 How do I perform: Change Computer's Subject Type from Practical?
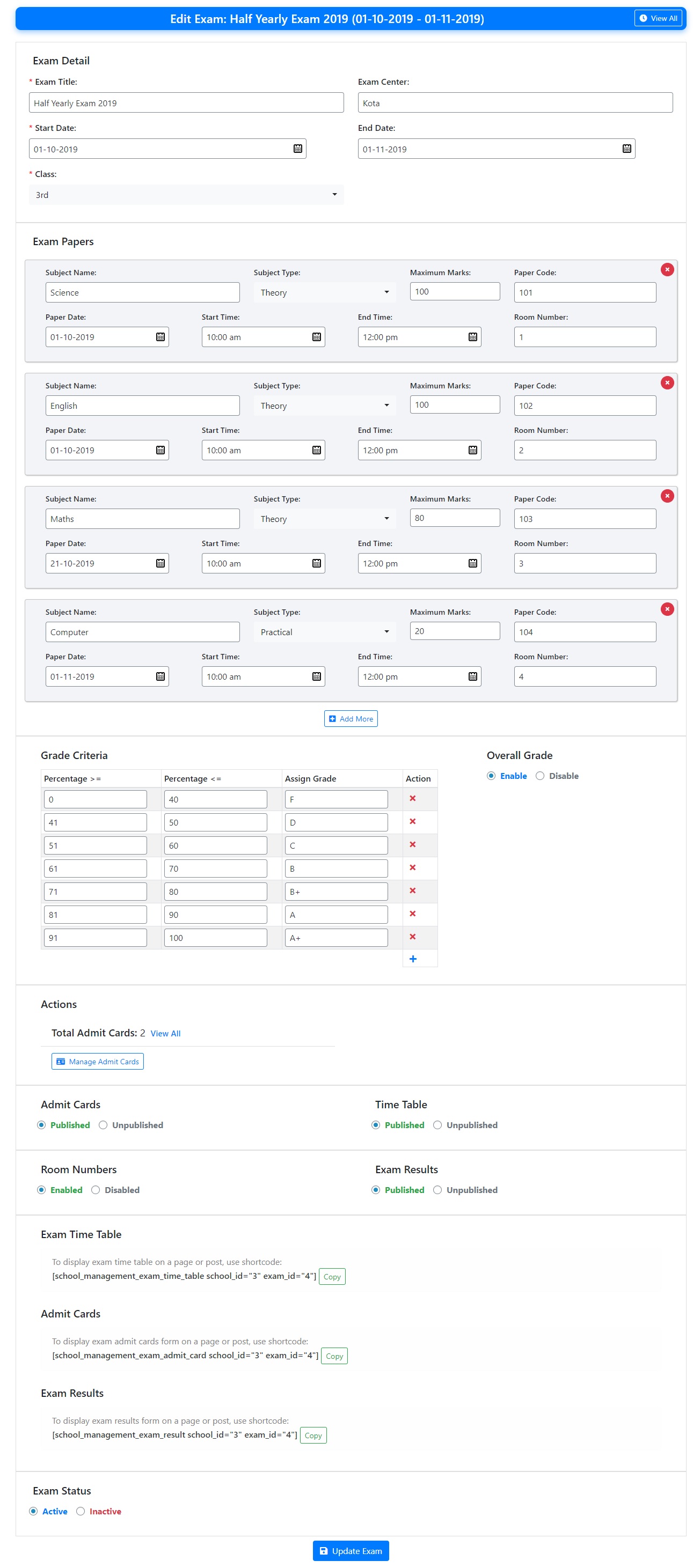pyautogui.click(x=324, y=632)
